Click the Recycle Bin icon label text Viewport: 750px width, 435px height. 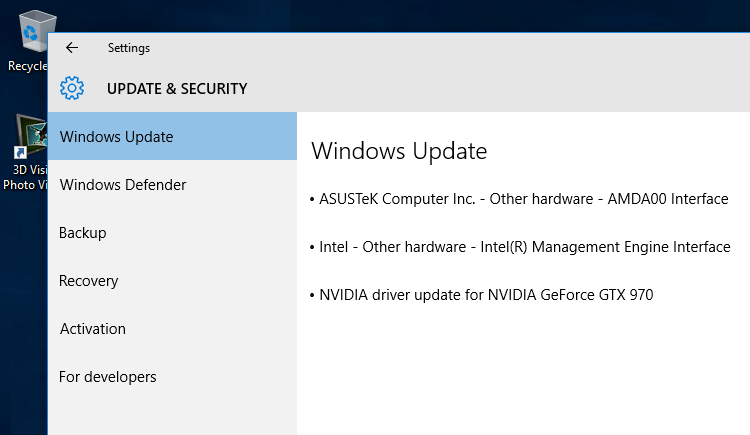(27, 66)
